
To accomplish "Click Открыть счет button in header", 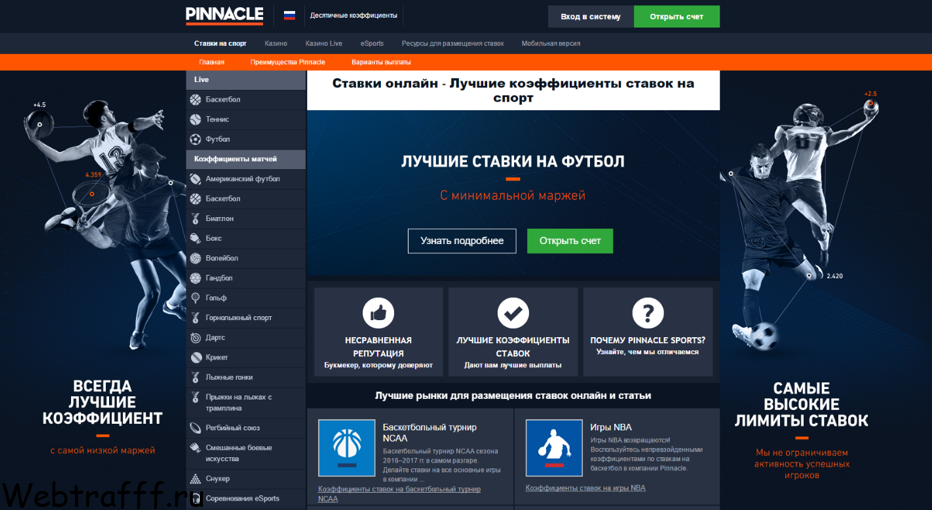I will click(676, 17).
